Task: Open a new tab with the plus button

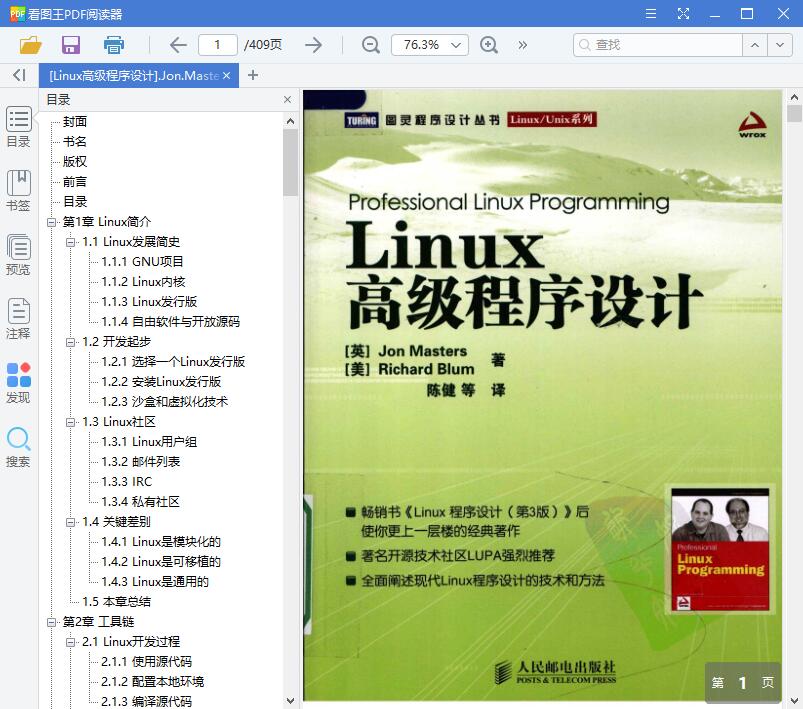Action: pos(252,75)
